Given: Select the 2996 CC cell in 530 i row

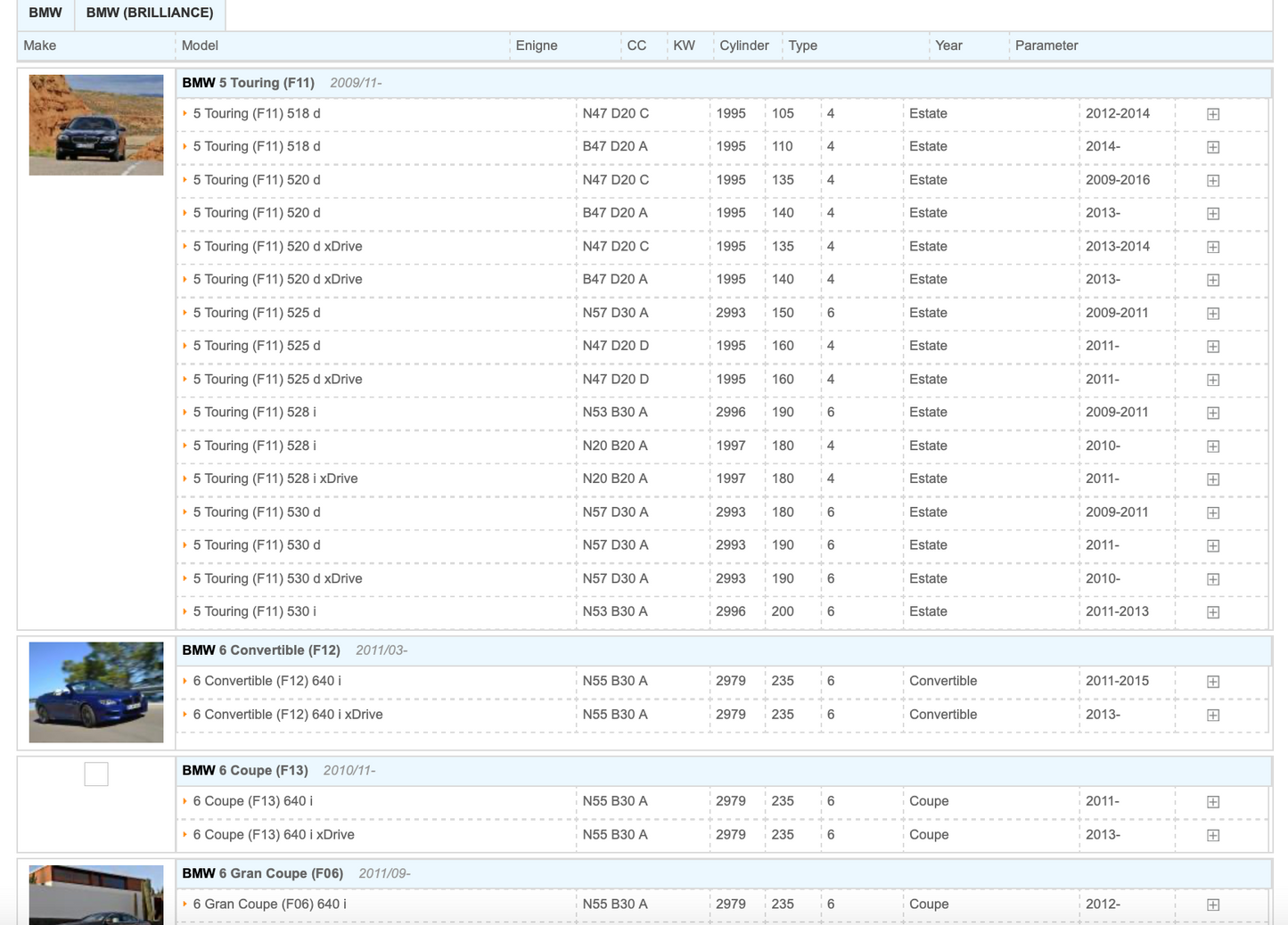Looking at the screenshot, I should pos(731,612).
